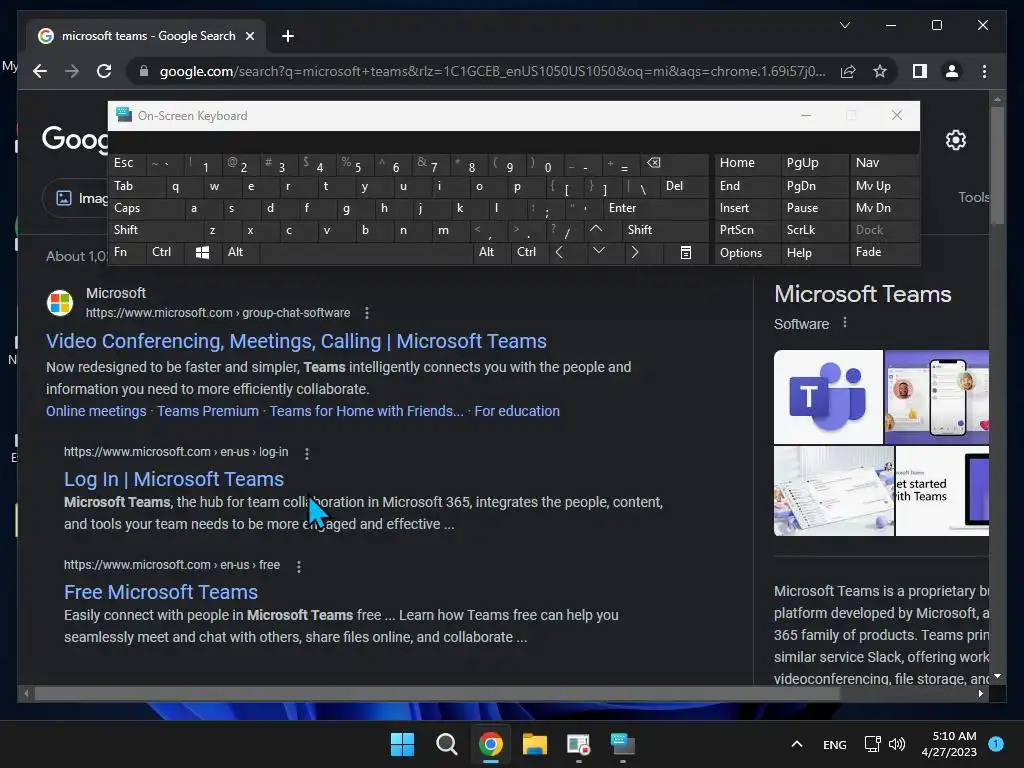Follow the For education sitelink

[x=517, y=411]
